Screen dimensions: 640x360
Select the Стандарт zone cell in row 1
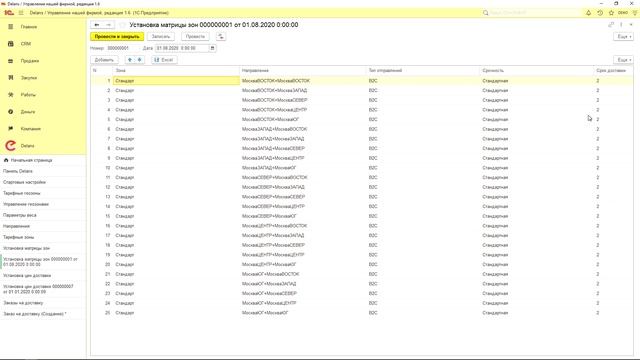tap(176, 81)
